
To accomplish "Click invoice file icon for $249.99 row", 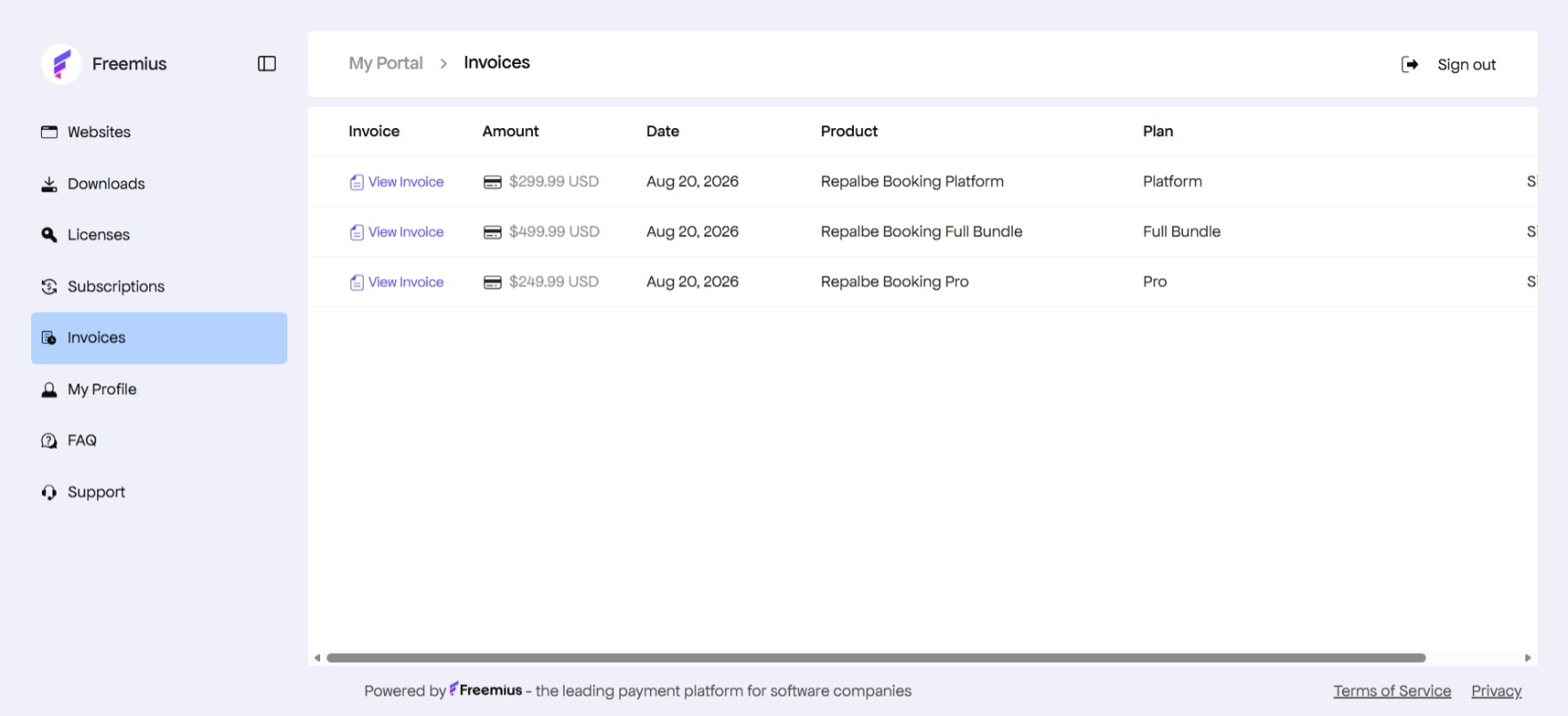I will pyautogui.click(x=357, y=282).
